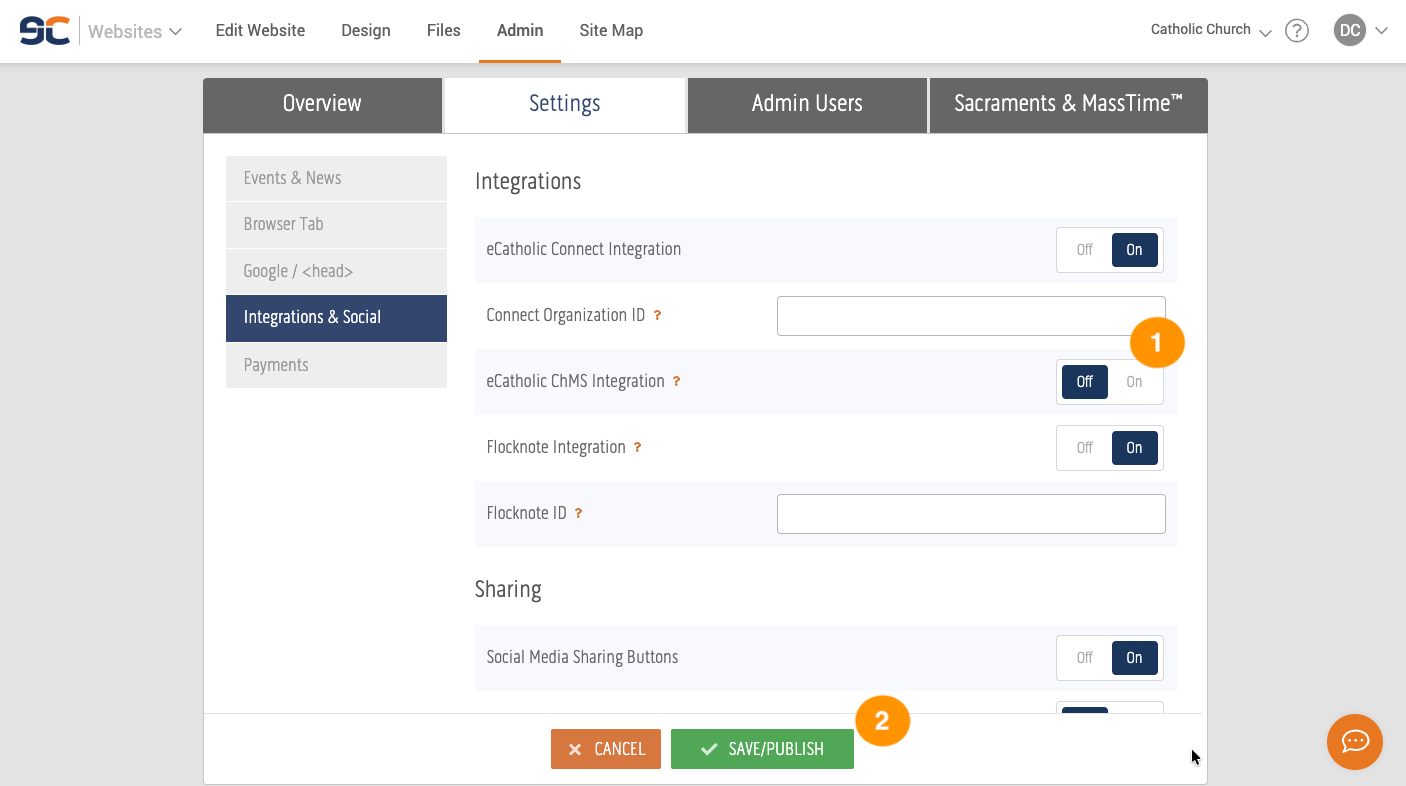The height and width of the screenshot is (786, 1406).
Task: Show help tooltip for Flocknote ID
Action: tap(578, 513)
